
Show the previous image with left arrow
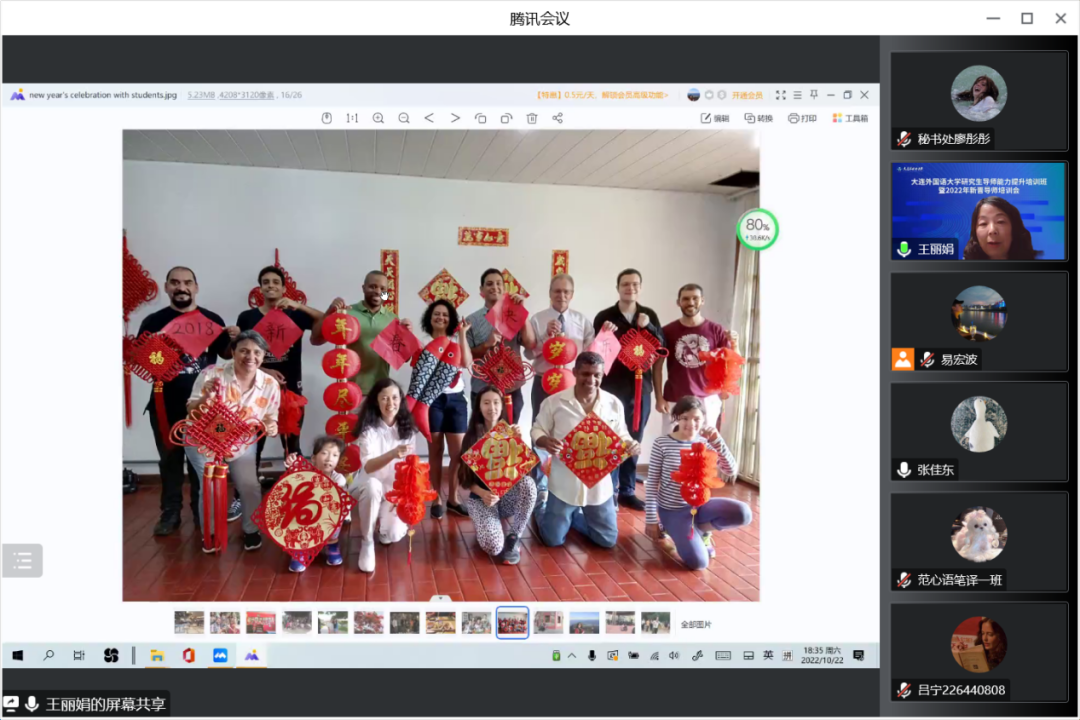click(x=429, y=118)
